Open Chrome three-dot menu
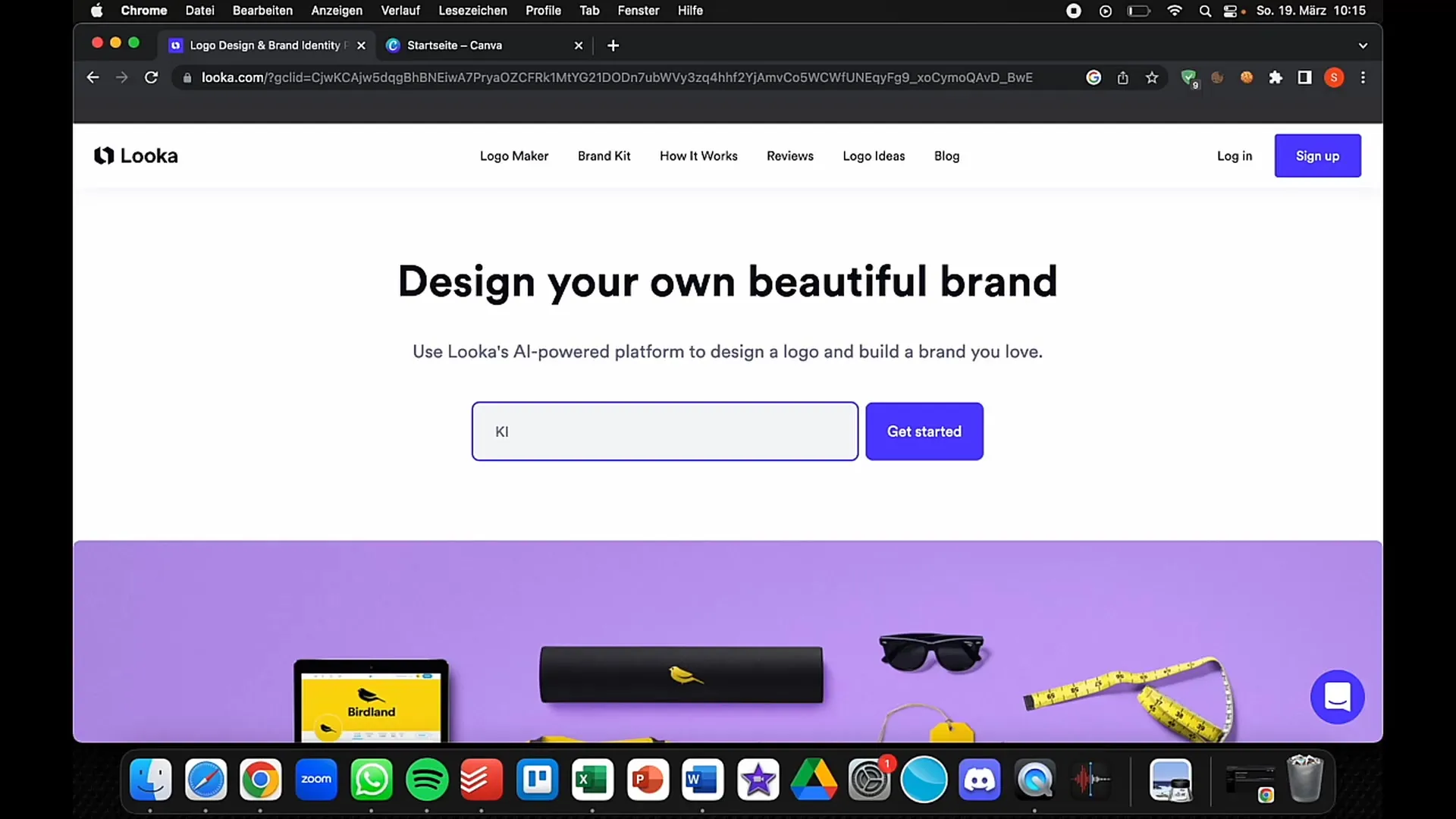1456x819 pixels. [1363, 77]
